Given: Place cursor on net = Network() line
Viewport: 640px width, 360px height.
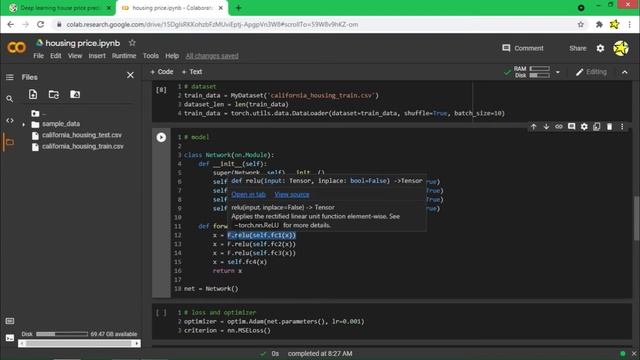Looking at the screenshot, I should (x=211, y=289).
